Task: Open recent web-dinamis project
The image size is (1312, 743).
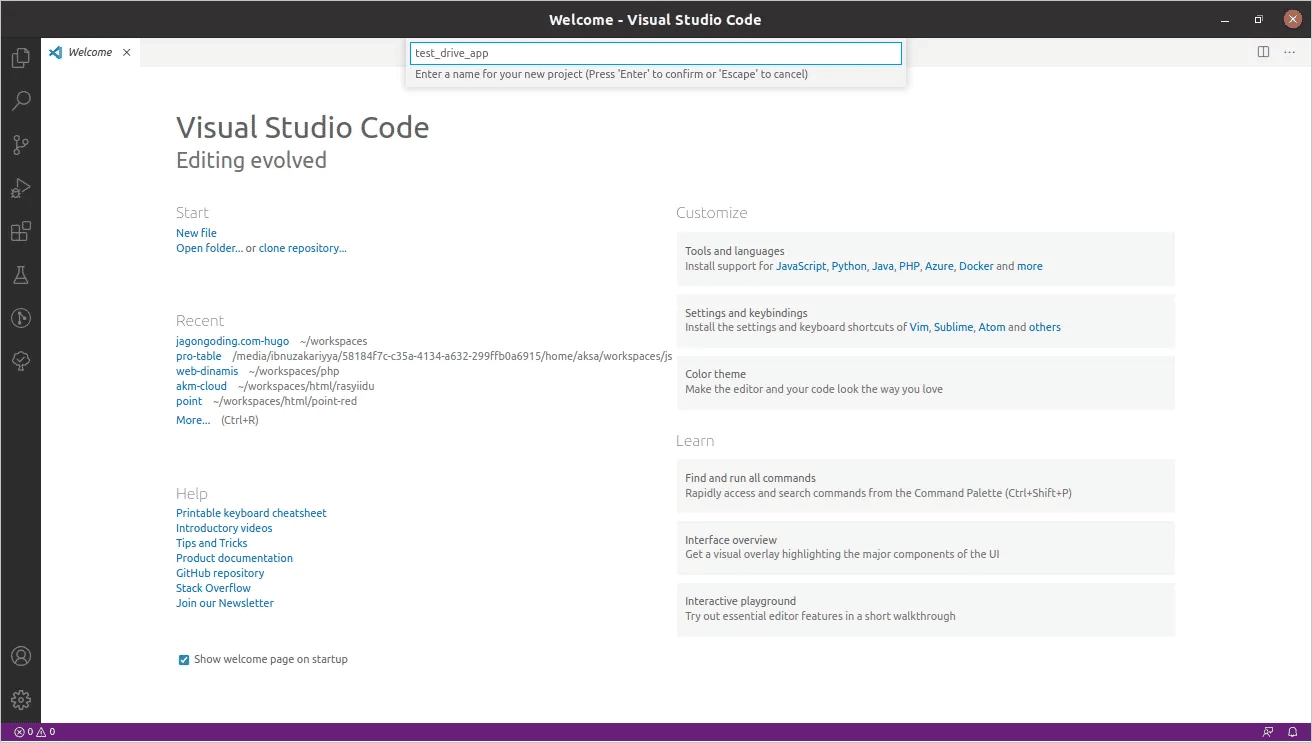Action: point(207,371)
